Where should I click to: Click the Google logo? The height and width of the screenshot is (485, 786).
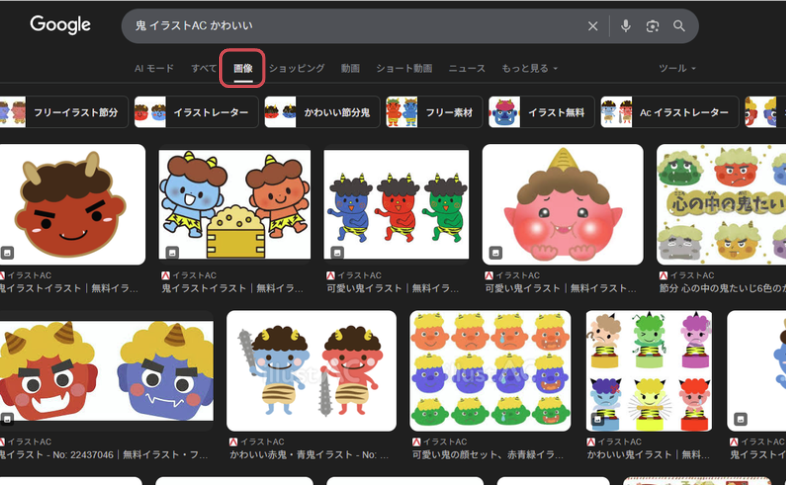click(60, 25)
